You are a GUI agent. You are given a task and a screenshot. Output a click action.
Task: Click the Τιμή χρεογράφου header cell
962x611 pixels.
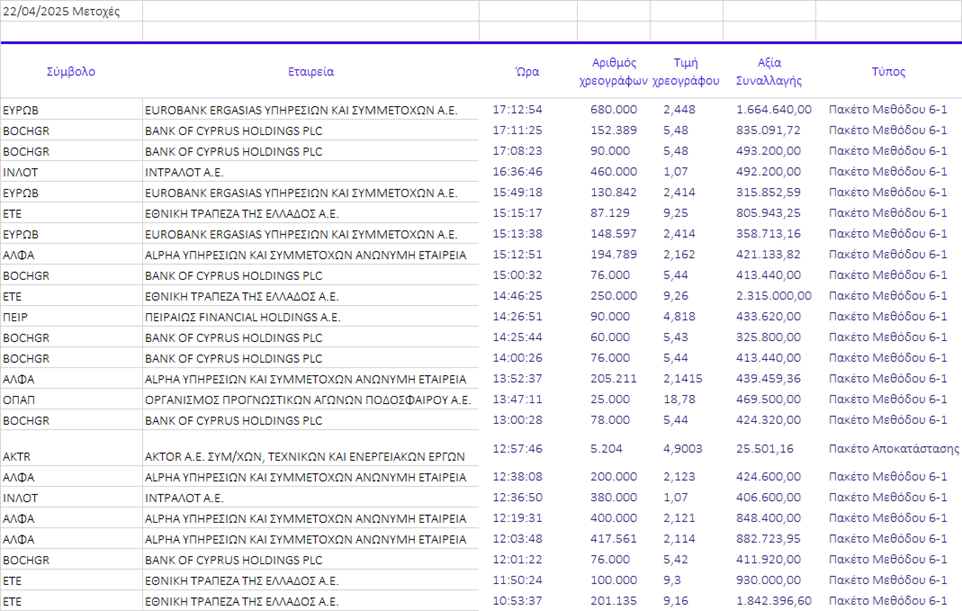[685, 72]
